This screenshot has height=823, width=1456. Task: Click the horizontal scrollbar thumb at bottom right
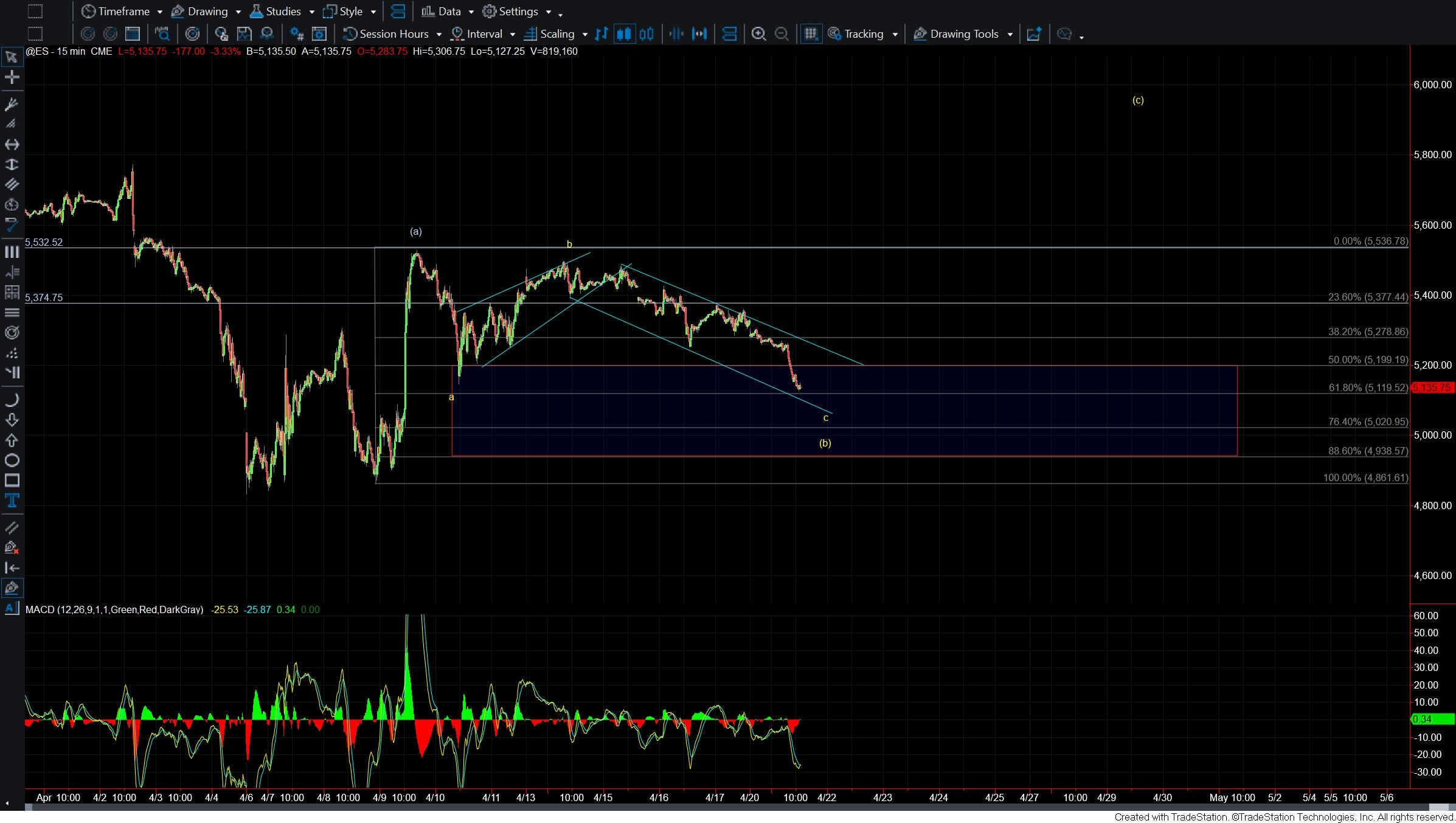coord(1438,807)
